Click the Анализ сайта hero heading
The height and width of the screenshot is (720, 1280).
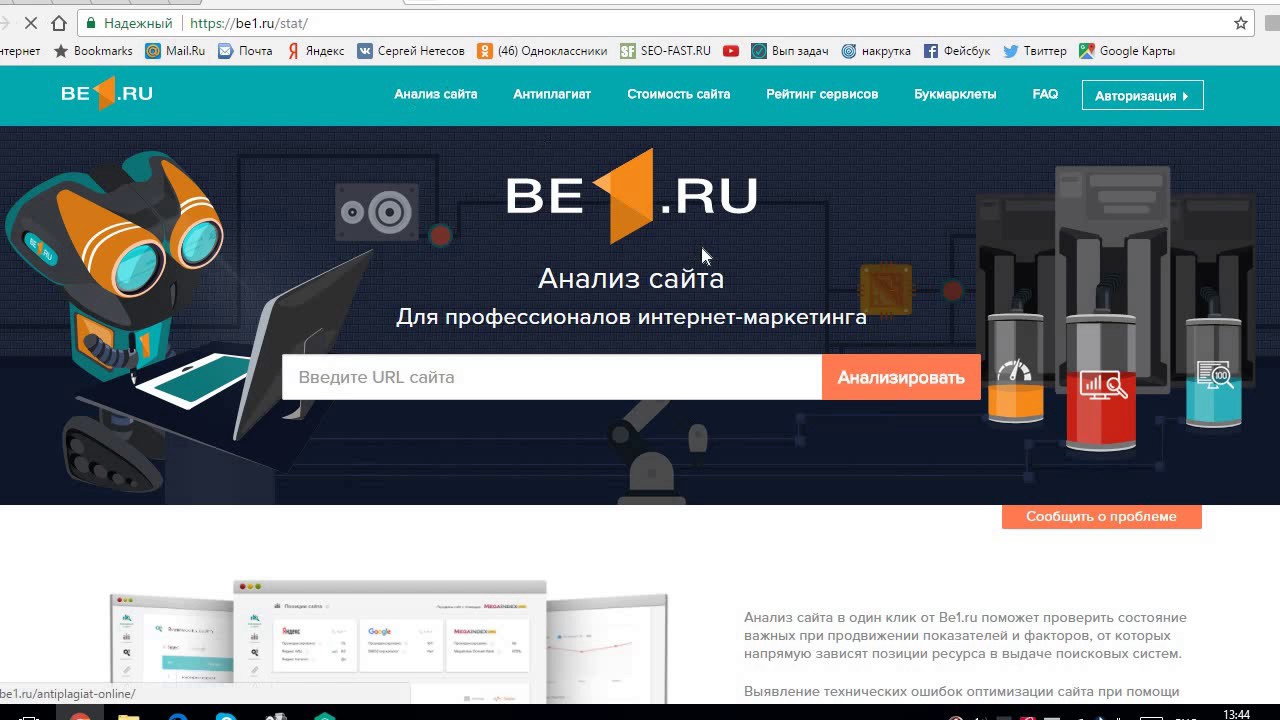631,278
